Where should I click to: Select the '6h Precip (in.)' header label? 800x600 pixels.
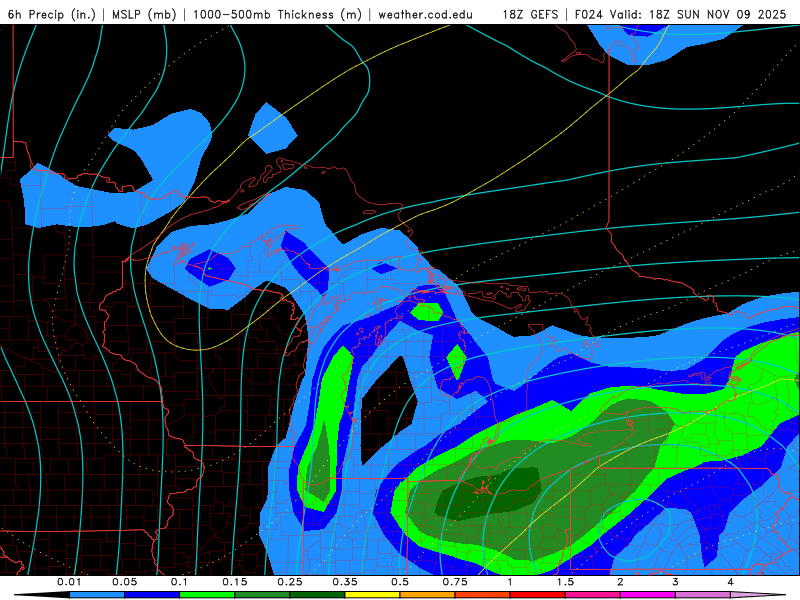(52, 14)
